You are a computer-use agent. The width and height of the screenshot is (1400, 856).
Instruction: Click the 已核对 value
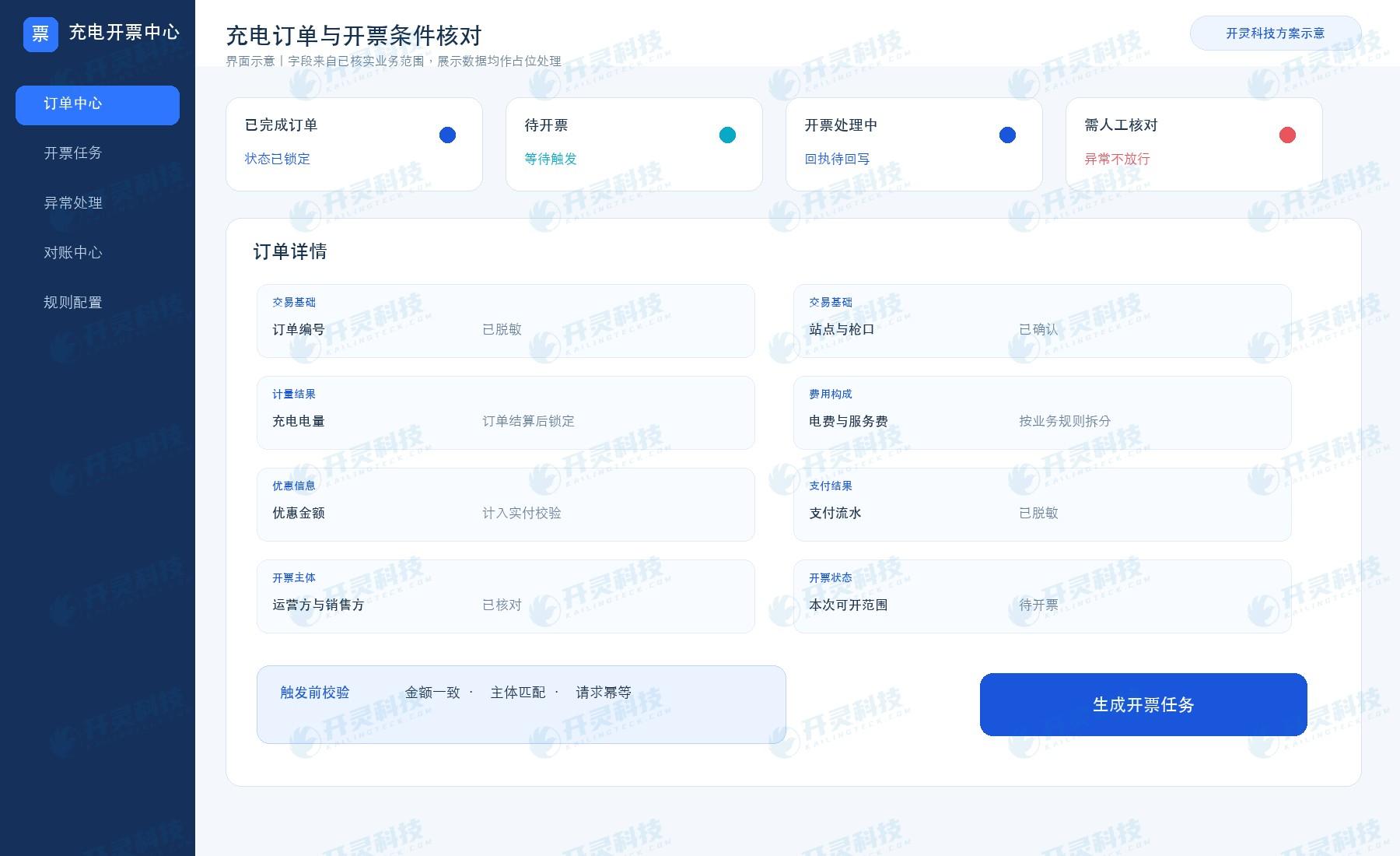[502, 605]
